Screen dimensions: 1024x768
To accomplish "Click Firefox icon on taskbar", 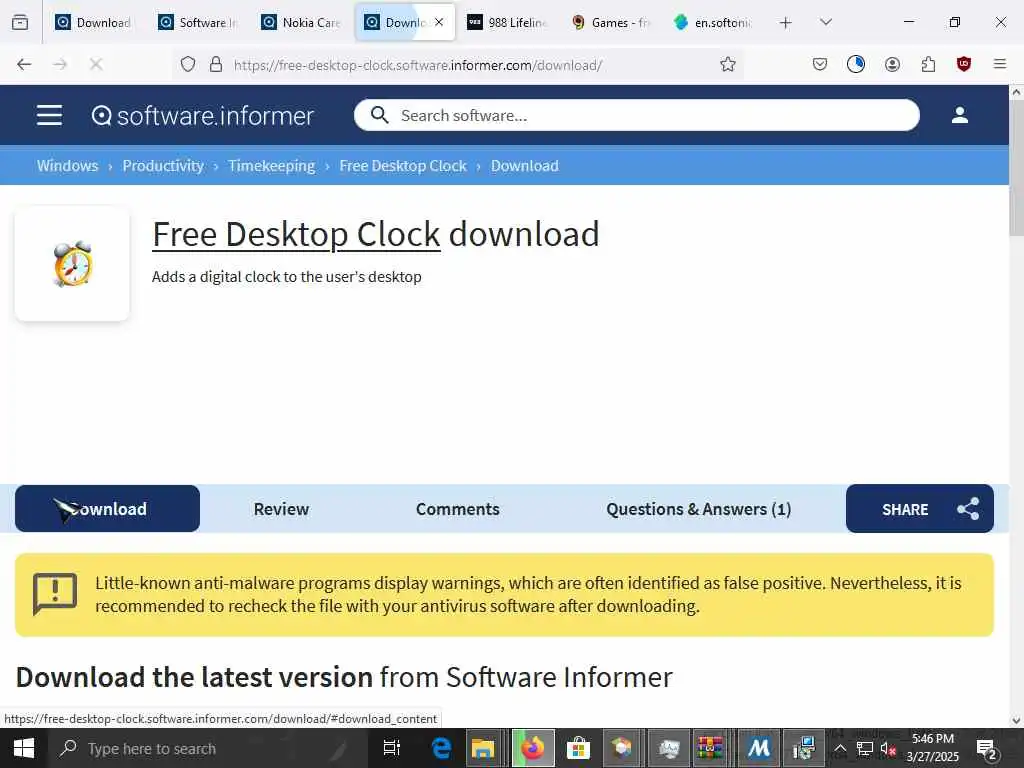I will click(x=533, y=748).
